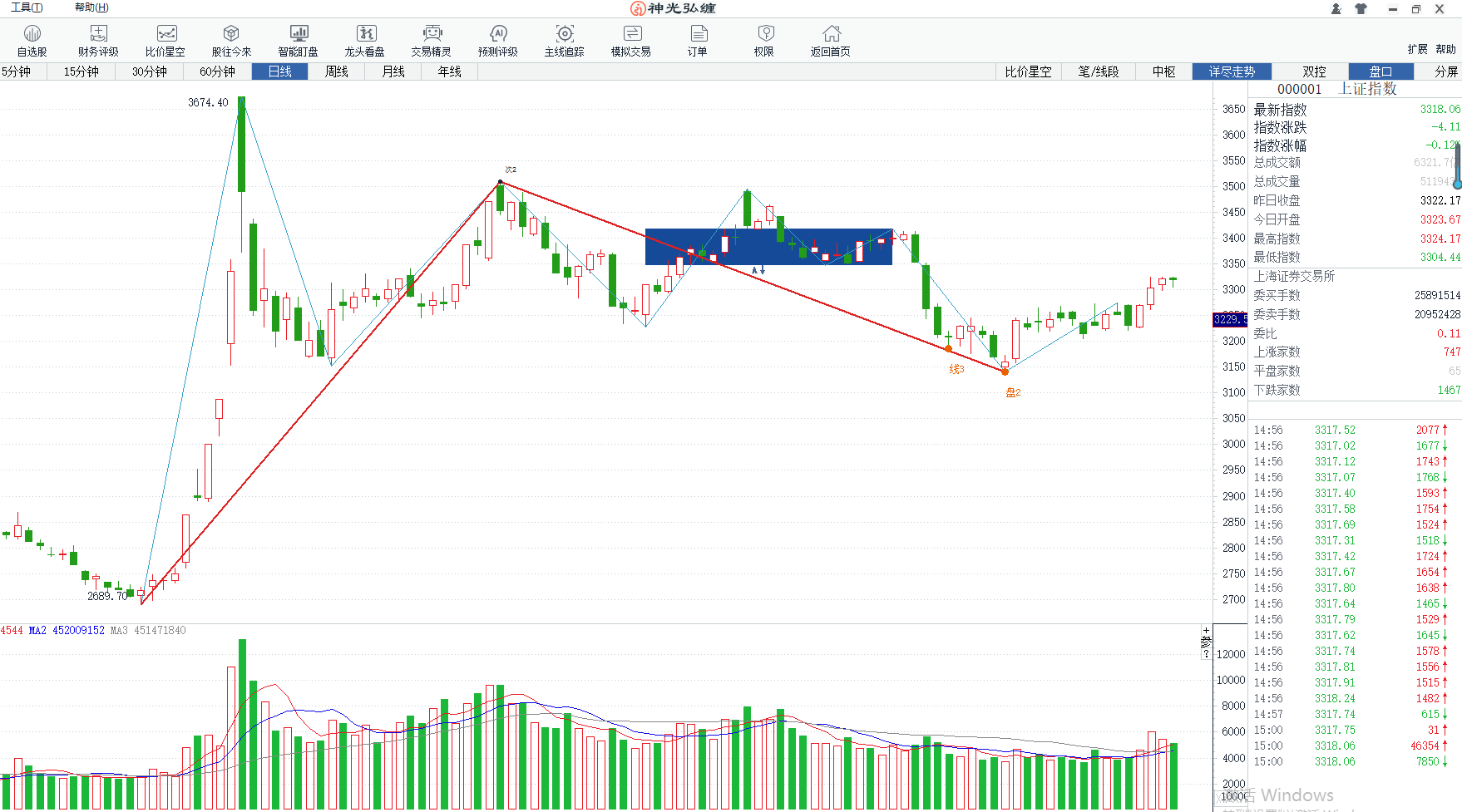This screenshot has height=812, width=1462.
Task: Click the 帮助 help link at top right
Action: pyautogui.click(x=1446, y=49)
